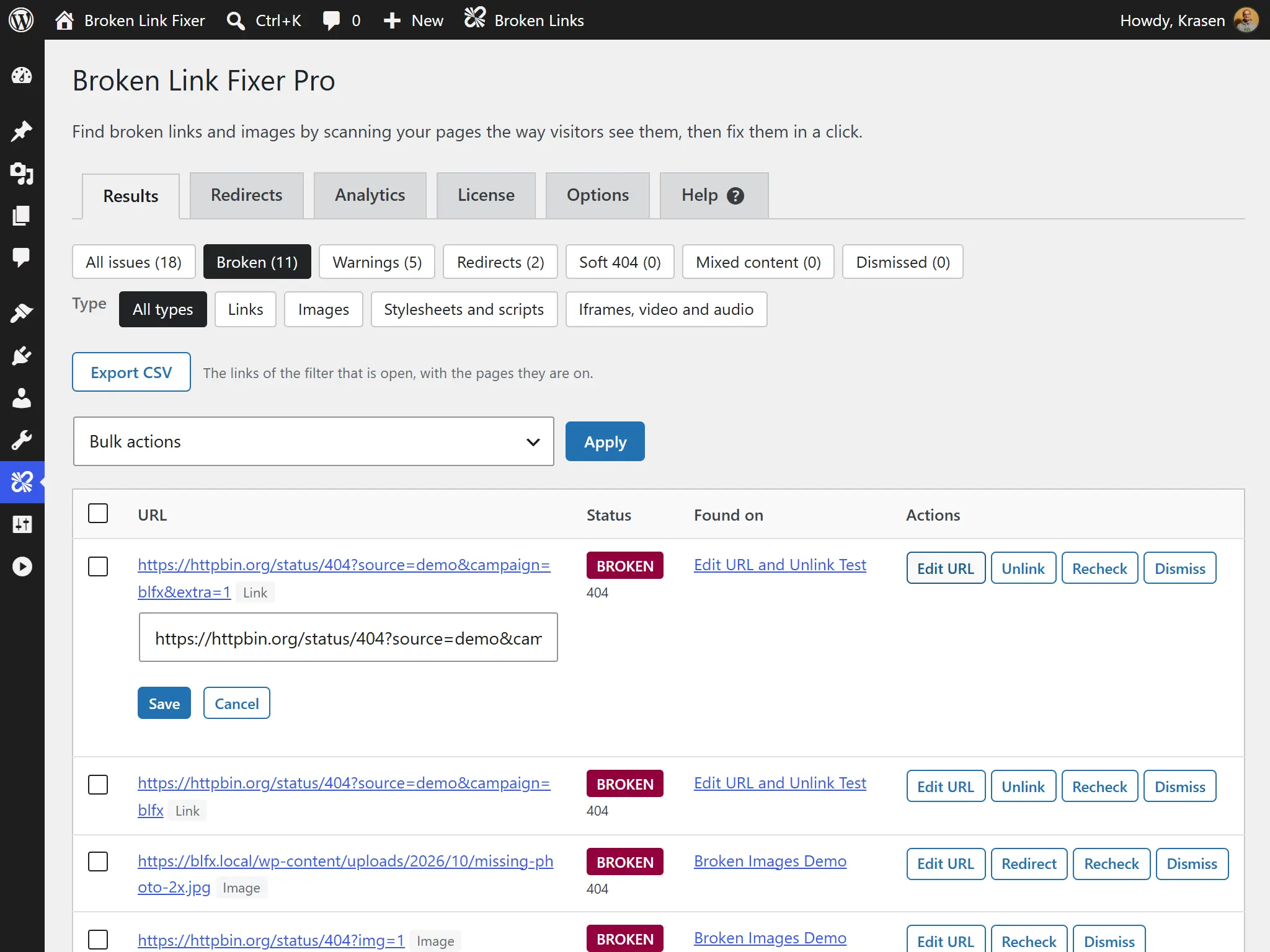Switch to the Redirects tab
The height and width of the screenshot is (952, 1270).
[247, 195]
